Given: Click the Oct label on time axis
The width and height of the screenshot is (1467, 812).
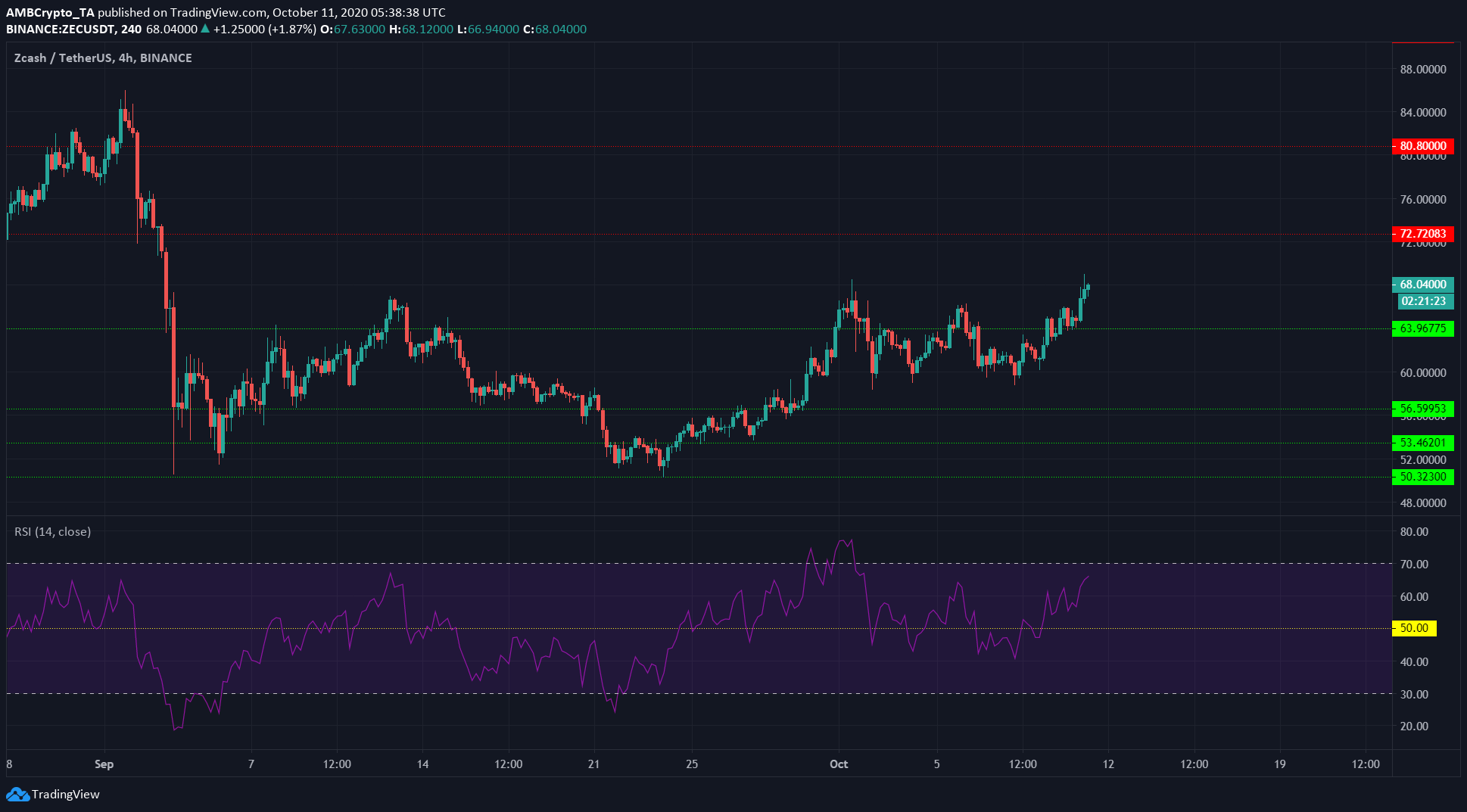Looking at the screenshot, I should pos(839,764).
